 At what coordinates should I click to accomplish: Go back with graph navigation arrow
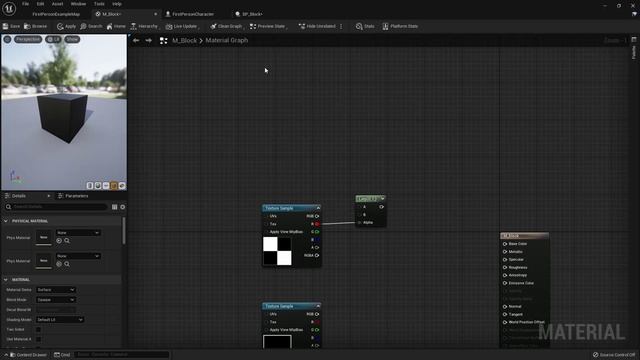click(x=136, y=40)
